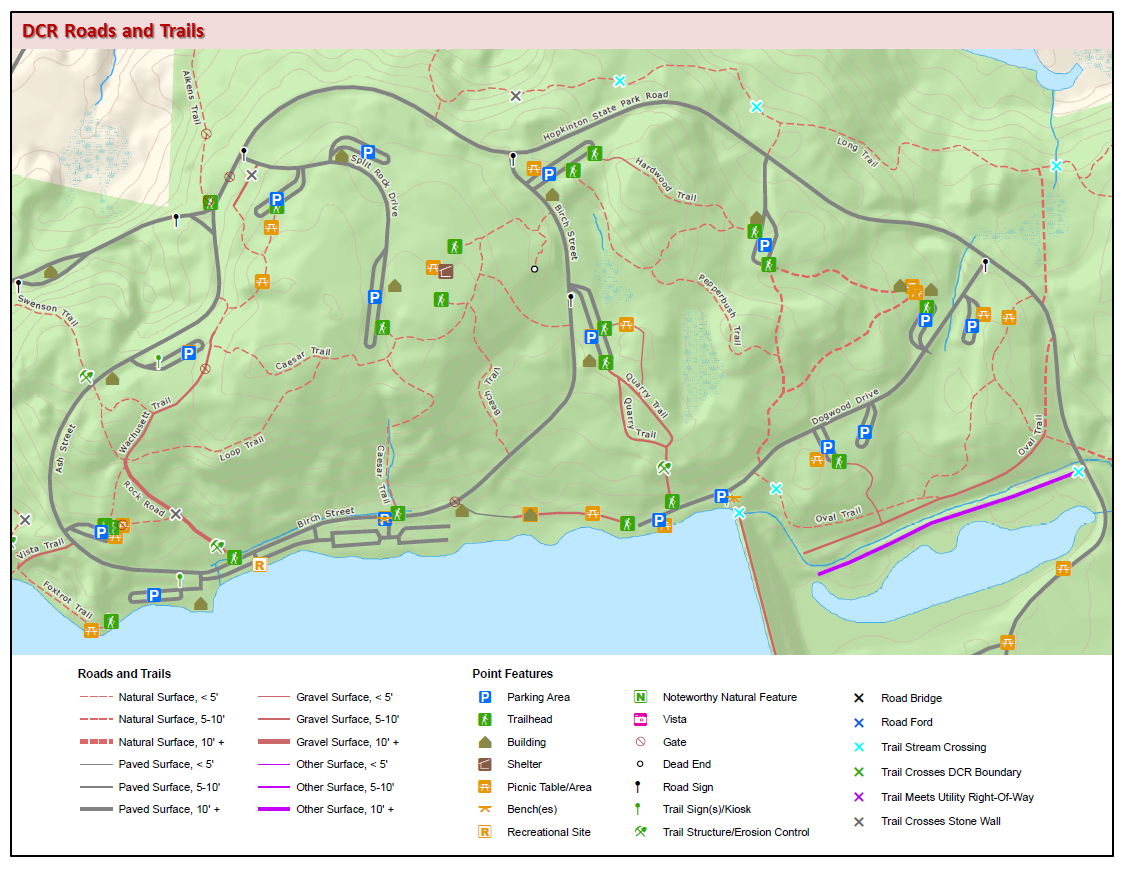Select the Trail Stream Crossing legend symbol

(x=858, y=747)
